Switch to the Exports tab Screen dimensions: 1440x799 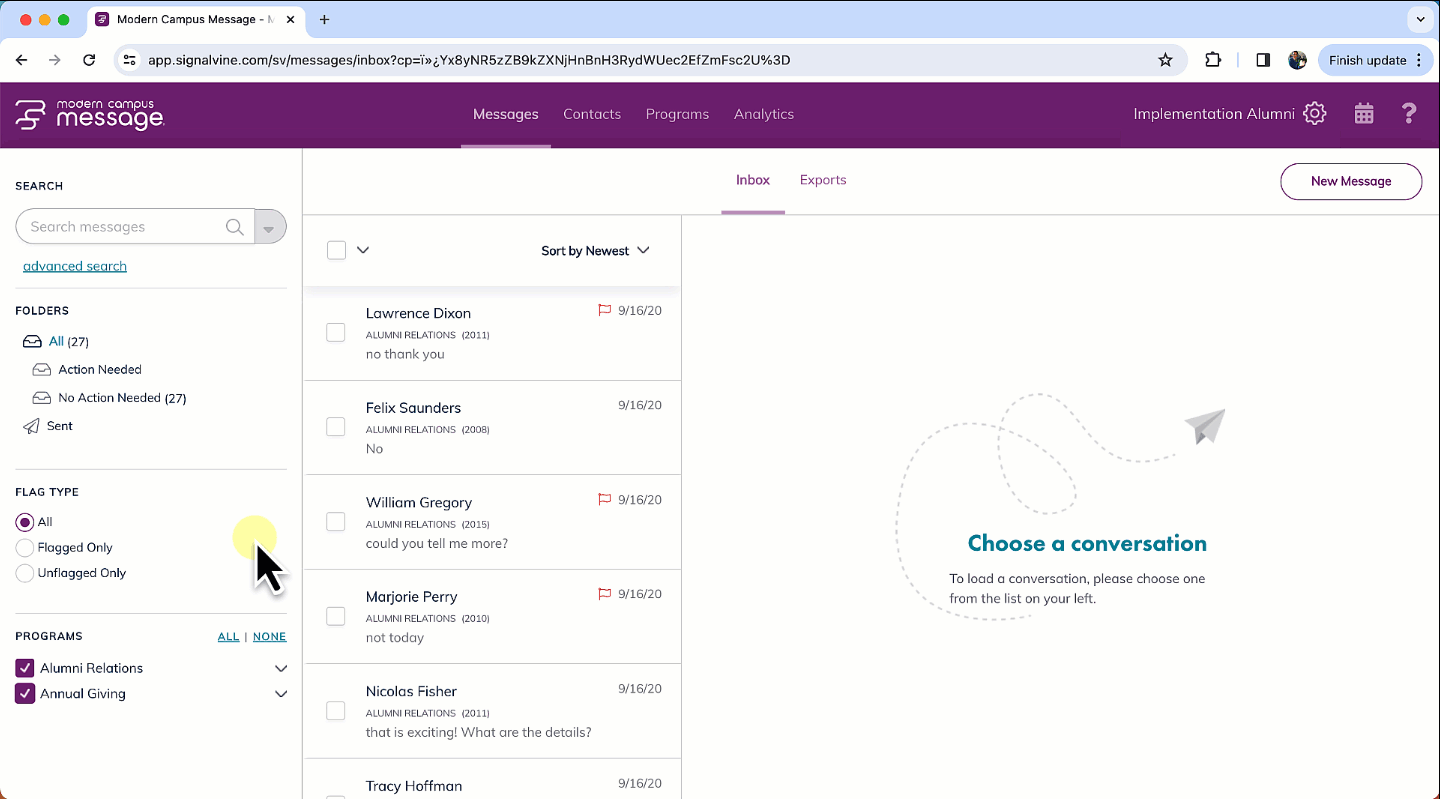[823, 180]
